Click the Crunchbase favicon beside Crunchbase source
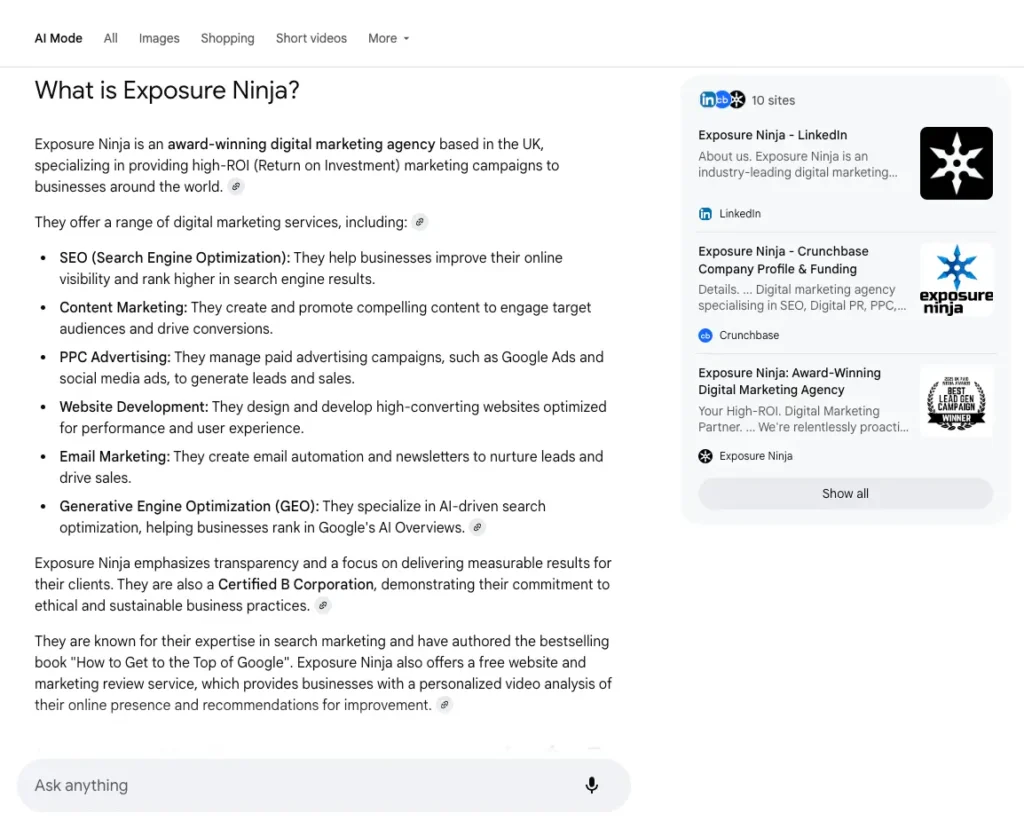Screen dimensions: 1024x829 705,335
